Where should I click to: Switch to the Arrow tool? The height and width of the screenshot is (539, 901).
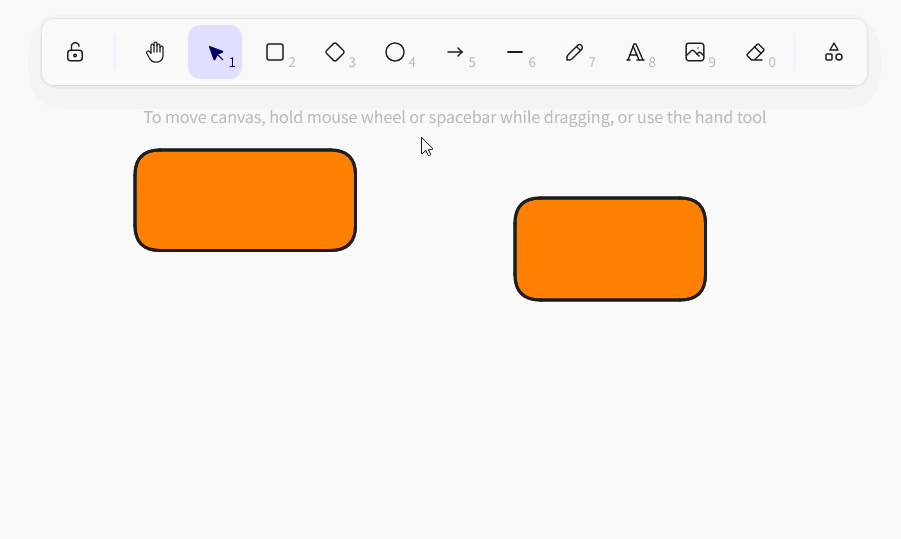pyautogui.click(x=455, y=52)
